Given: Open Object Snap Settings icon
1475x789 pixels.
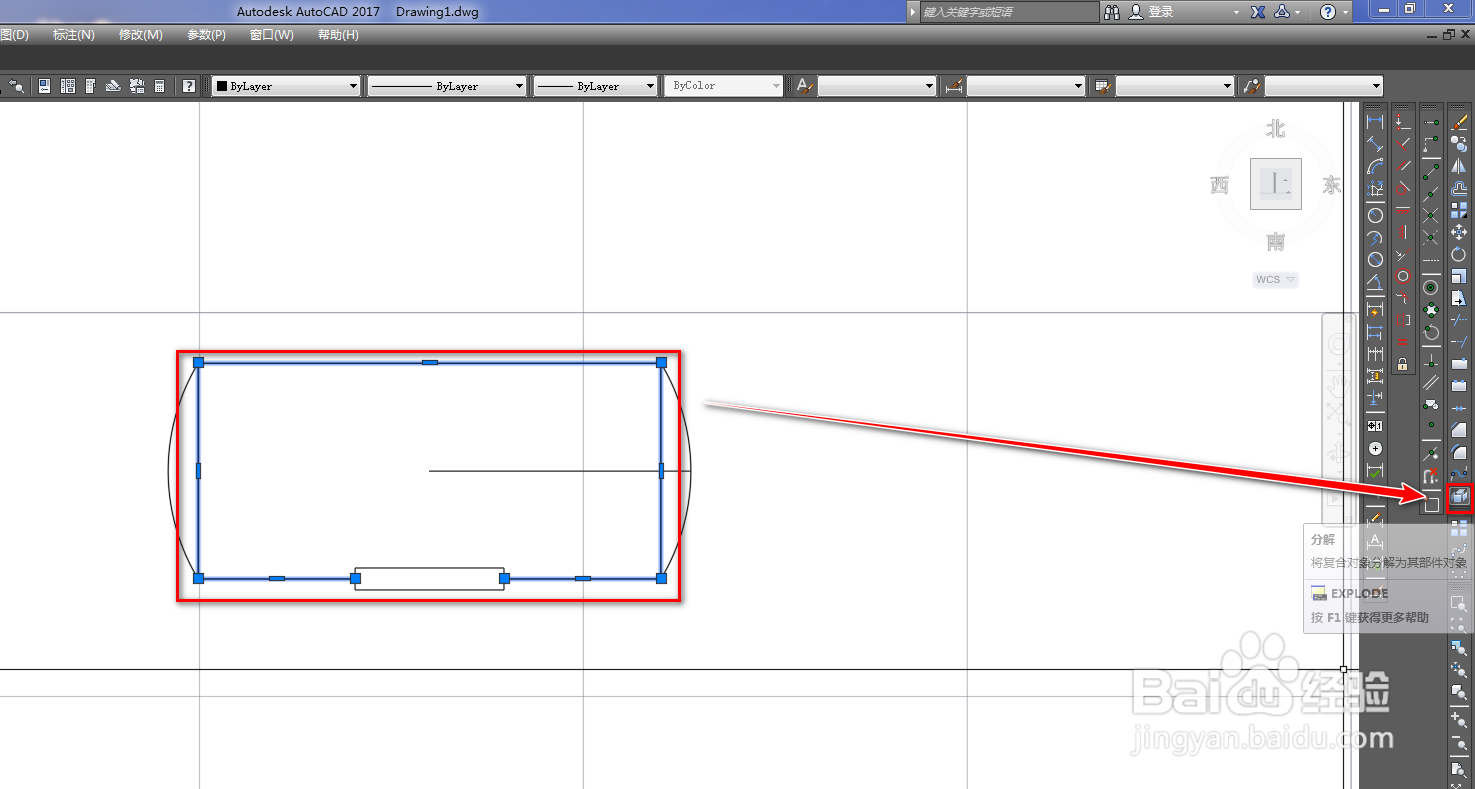Looking at the screenshot, I should [x=1431, y=504].
